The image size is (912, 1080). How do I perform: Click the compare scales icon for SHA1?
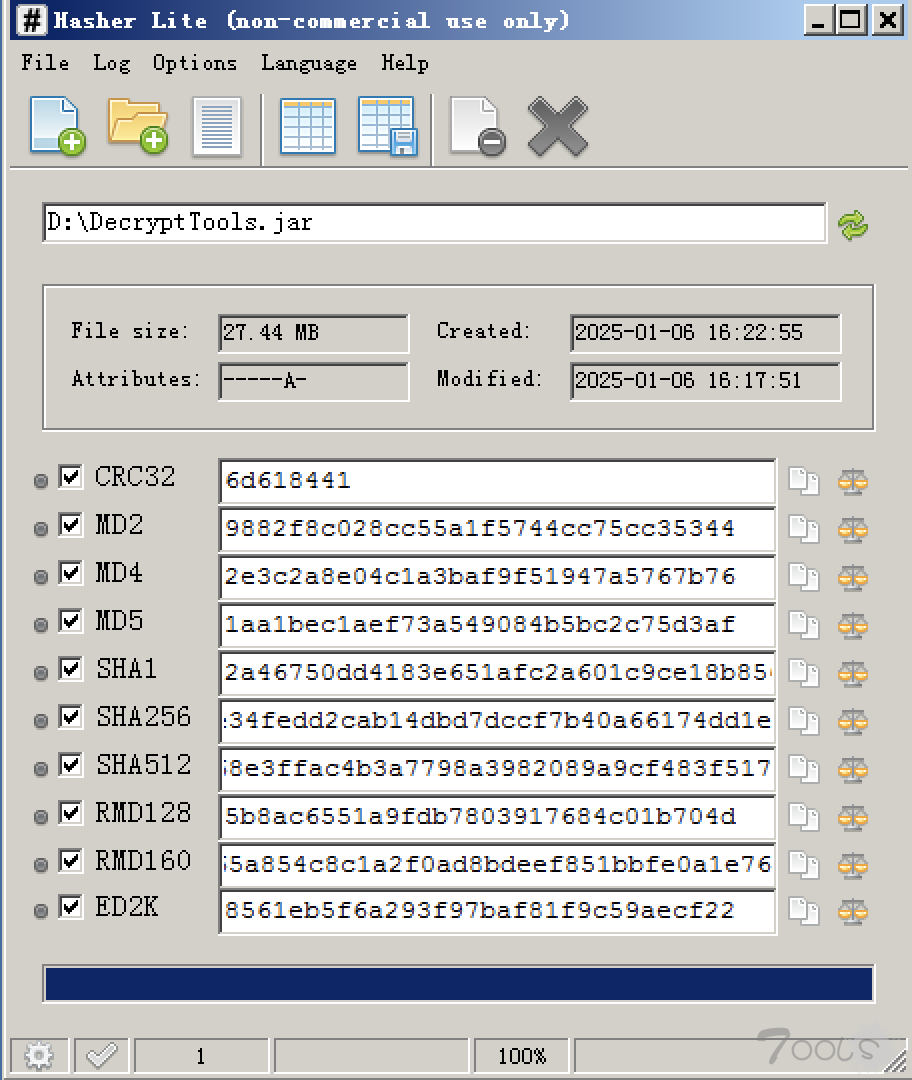[x=853, y=672]
